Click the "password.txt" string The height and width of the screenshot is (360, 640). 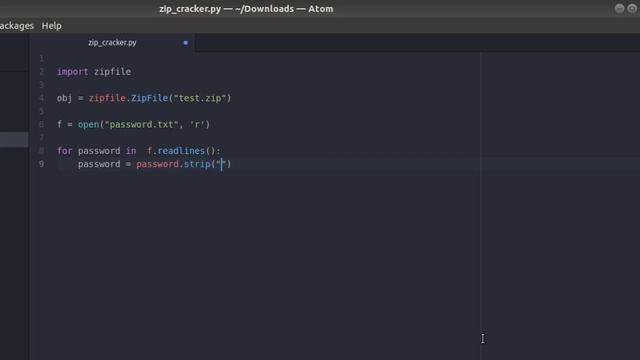[x=142, y=124]
